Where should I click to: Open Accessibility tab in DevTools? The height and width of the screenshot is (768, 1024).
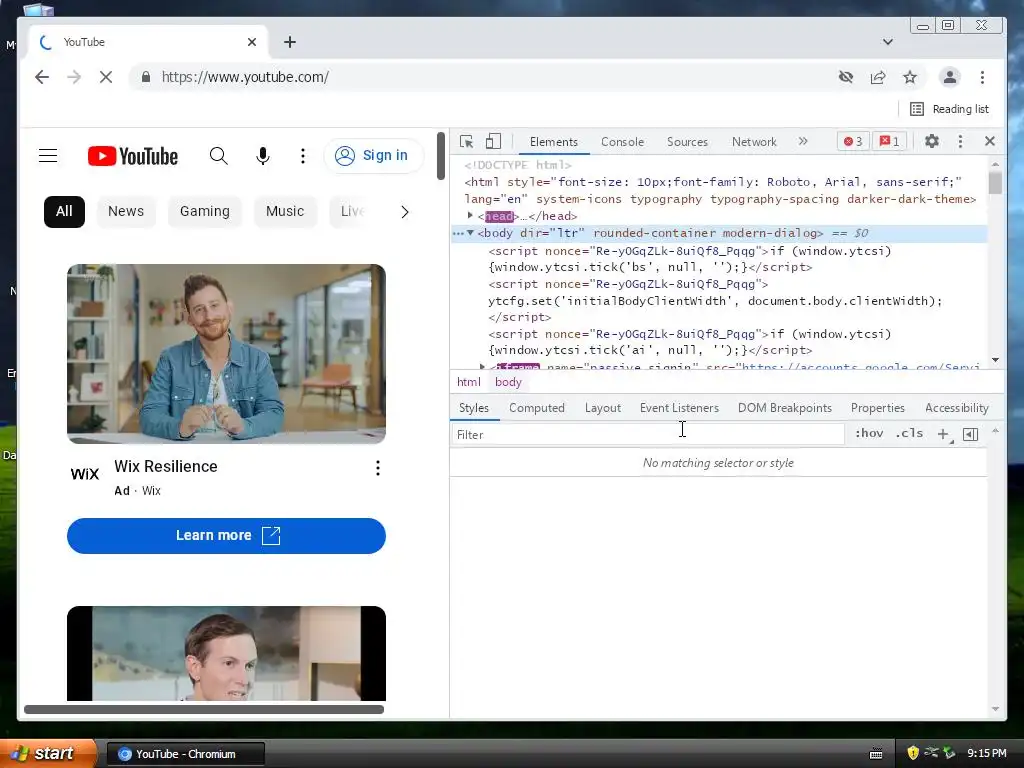(957, 408)
